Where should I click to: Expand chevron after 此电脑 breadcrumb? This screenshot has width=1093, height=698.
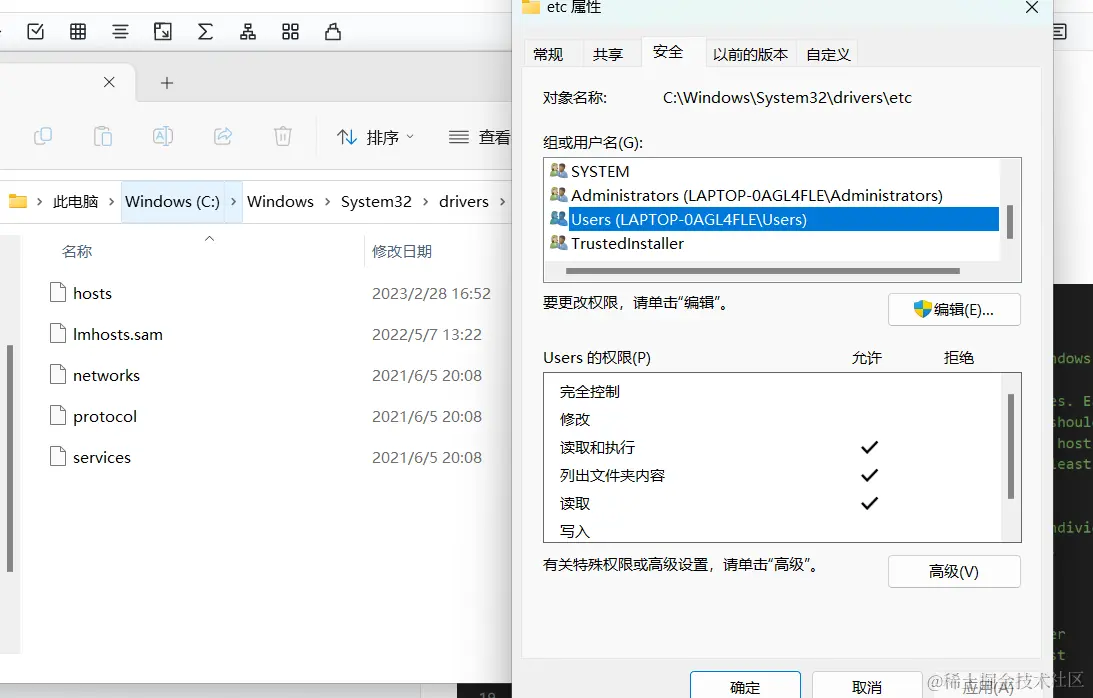[112, 202]
